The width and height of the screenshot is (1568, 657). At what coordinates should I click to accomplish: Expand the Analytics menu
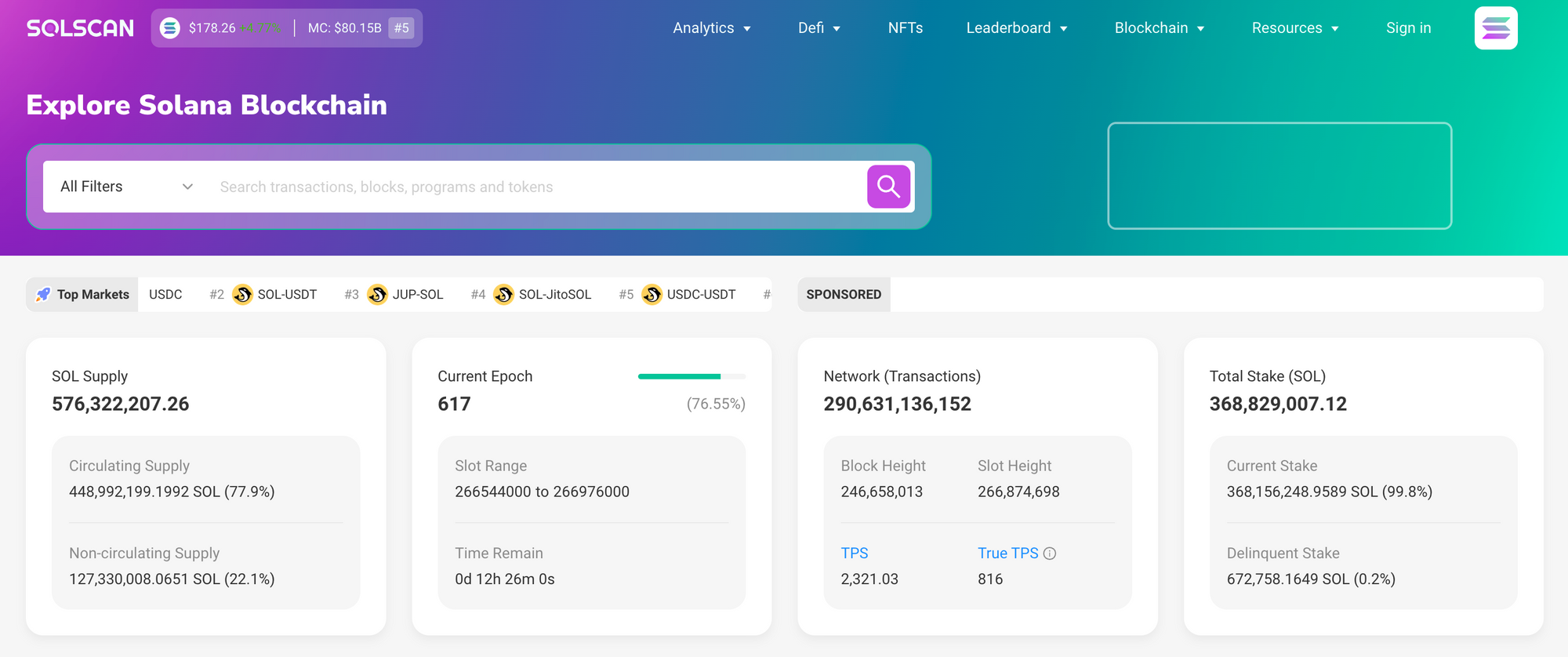(x=711, y=28)
